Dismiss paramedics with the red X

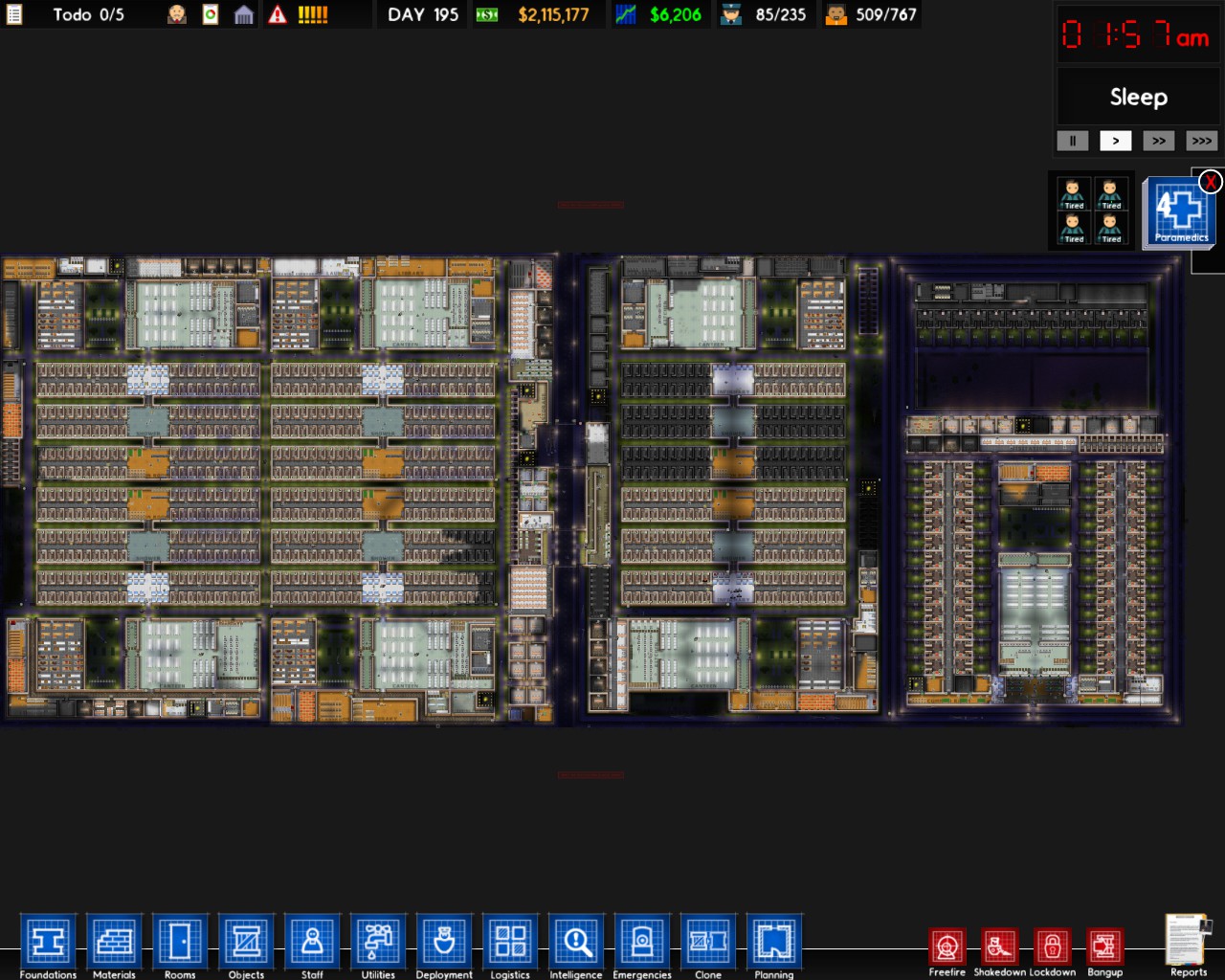(x=1211, y=182)
